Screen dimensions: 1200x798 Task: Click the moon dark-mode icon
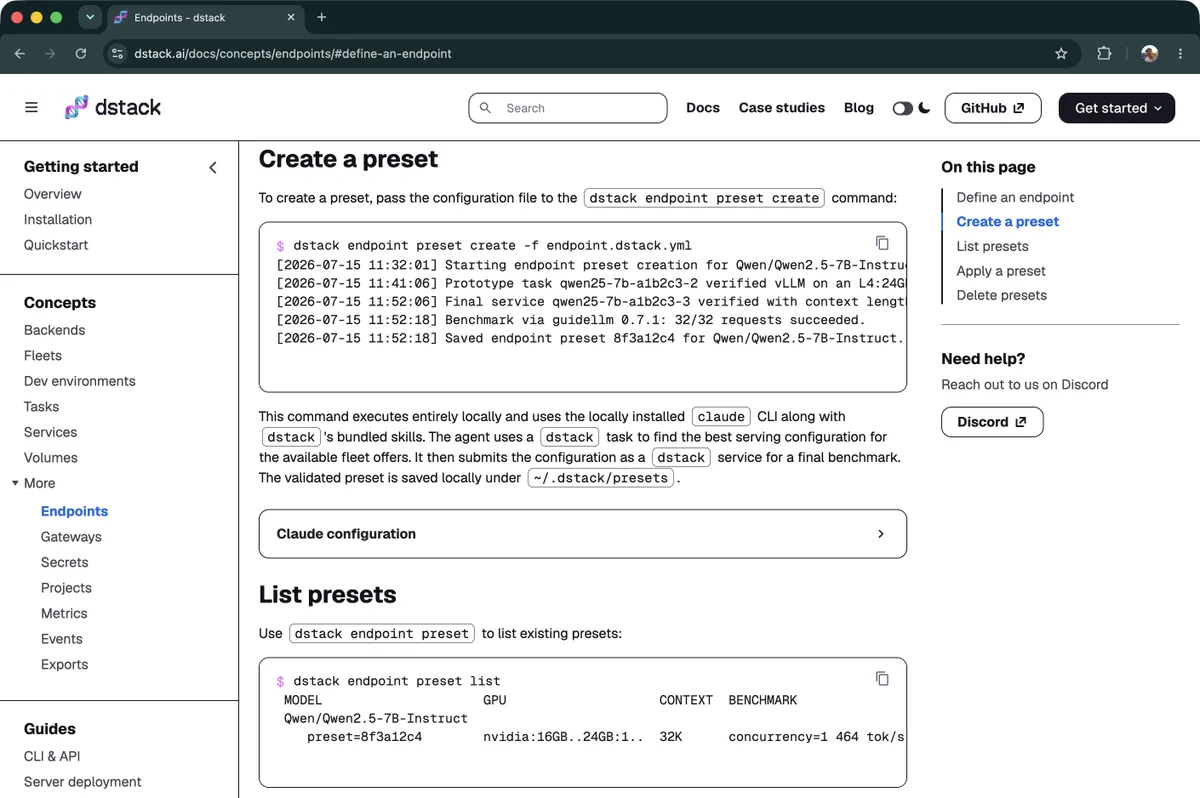point(925,108)
